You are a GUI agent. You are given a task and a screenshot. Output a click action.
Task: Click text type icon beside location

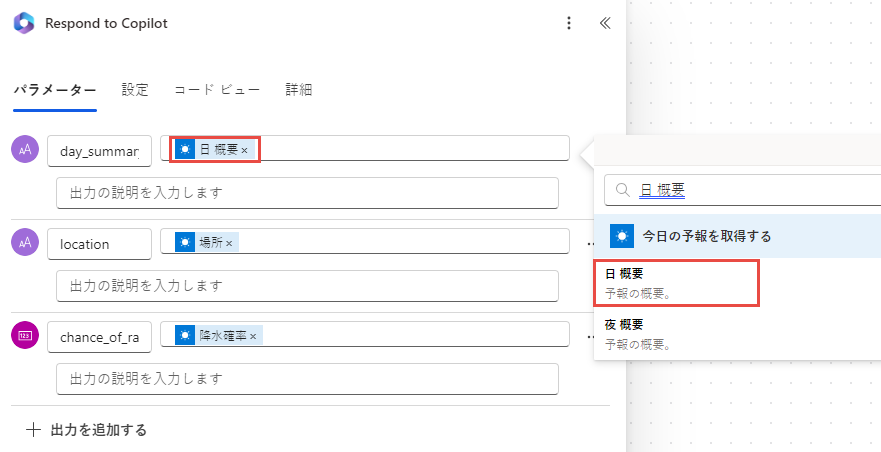[25, 242]
